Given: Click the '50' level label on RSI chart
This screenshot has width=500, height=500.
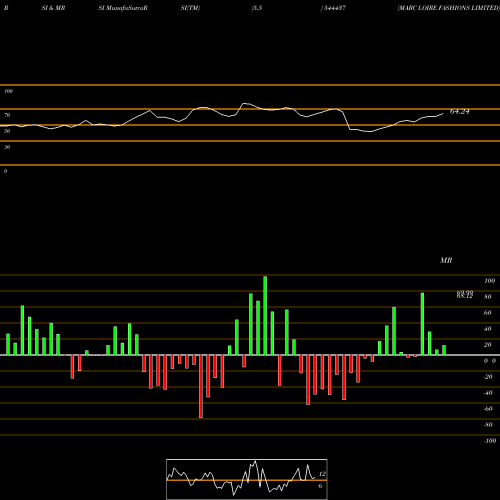Looking at the screenshot, I should pyautogui.click(x=7, y=131).
